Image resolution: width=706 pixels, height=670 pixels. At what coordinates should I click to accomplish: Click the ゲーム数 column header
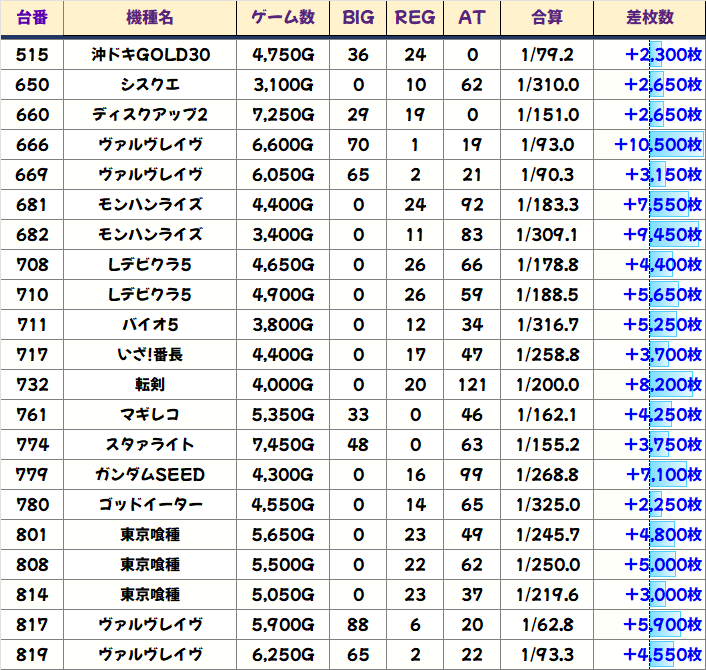(x=283, y=18)
